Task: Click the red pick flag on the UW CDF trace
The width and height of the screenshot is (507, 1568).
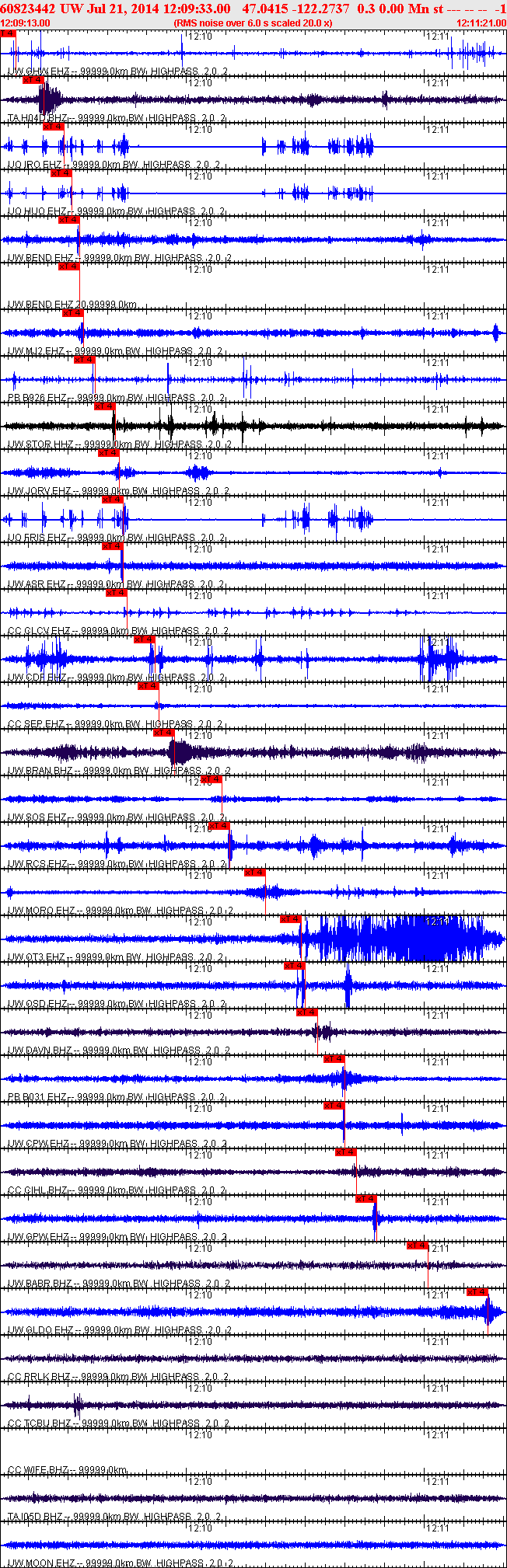Action: 145,639
